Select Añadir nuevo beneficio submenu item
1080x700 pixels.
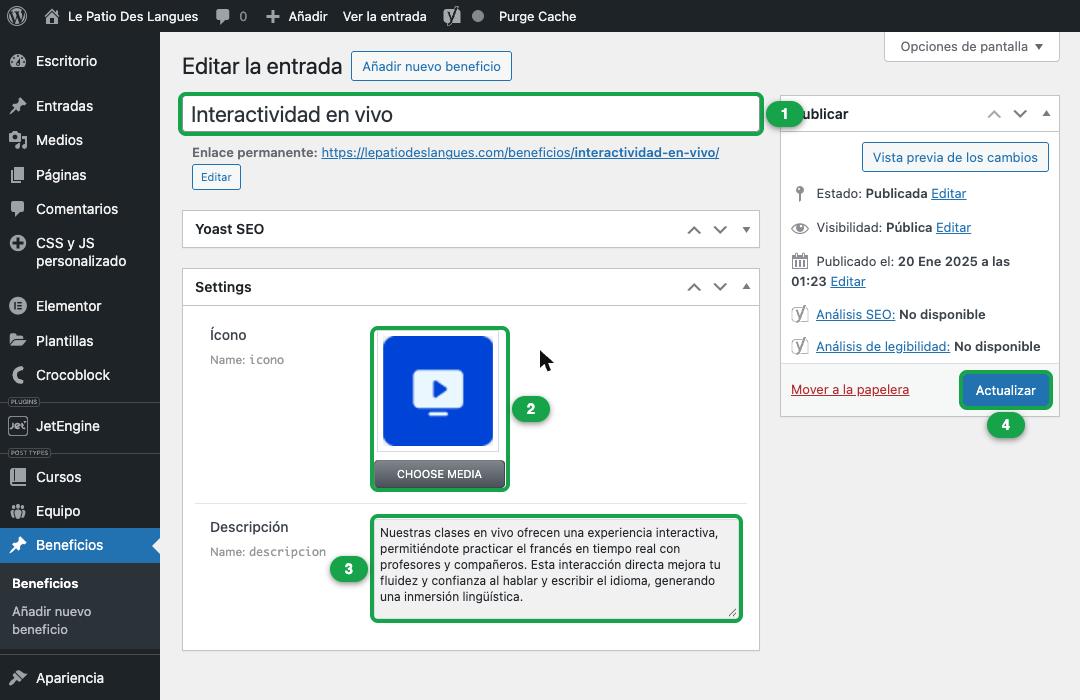point(51,620)
